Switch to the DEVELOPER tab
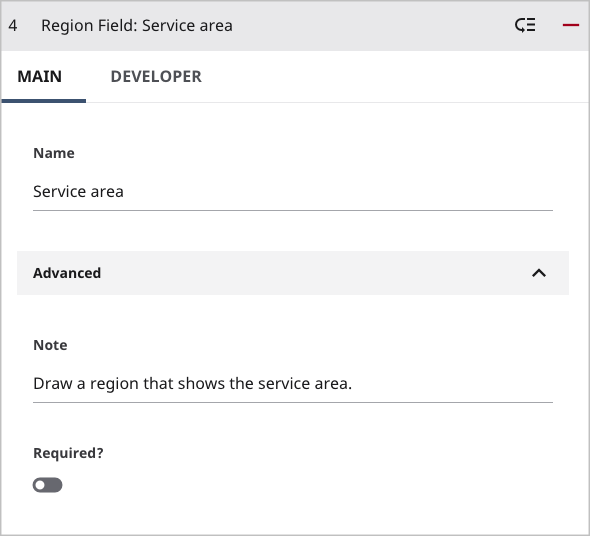This screenshot has width=590, height=536. (x=156, y=76)
